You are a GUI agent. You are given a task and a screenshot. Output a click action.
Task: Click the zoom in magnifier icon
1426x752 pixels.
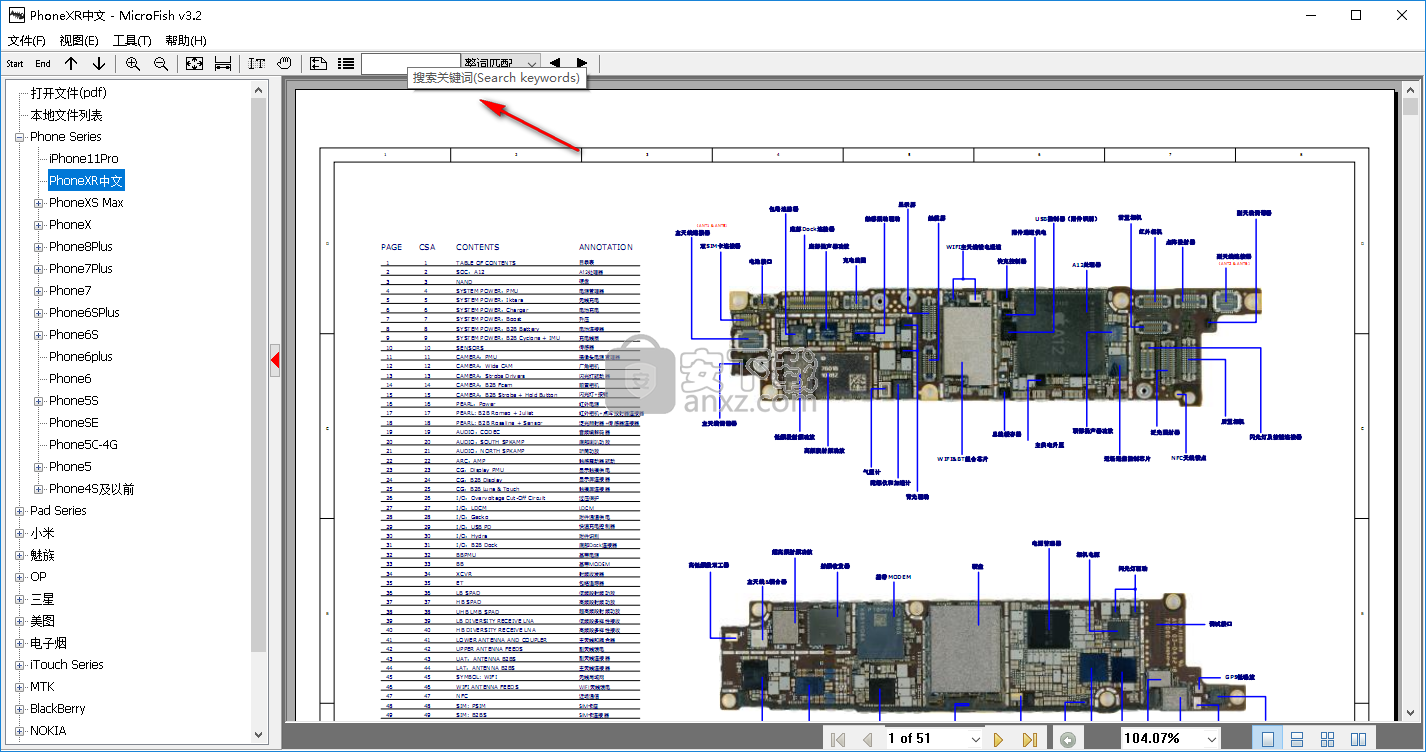point(133,63)
